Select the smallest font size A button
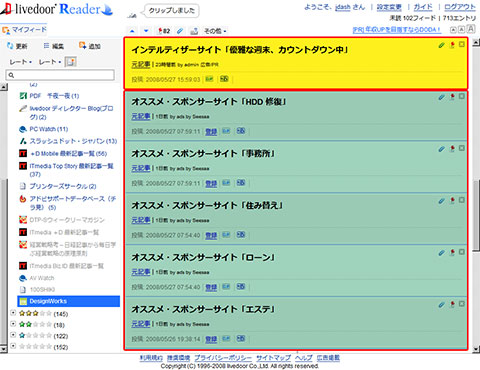This screenshot has height=370, width=480. pos(453,30)
